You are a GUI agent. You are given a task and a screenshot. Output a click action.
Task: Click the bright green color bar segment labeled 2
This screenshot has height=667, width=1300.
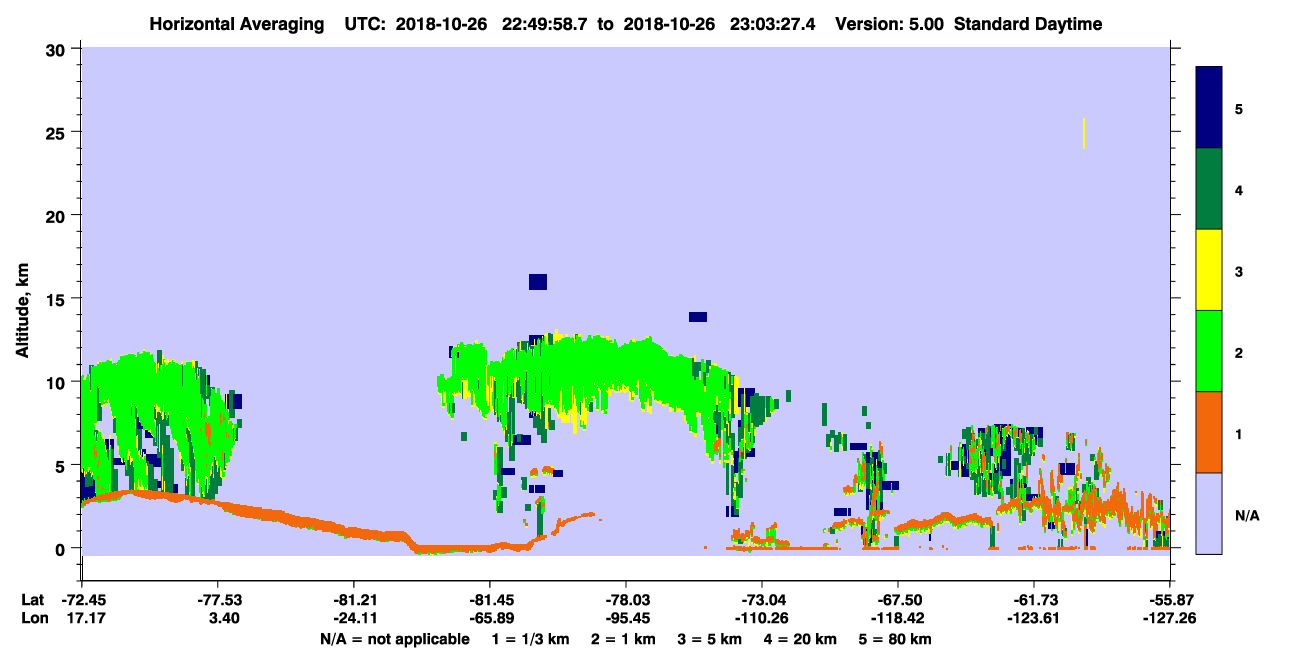(1209, 351)
